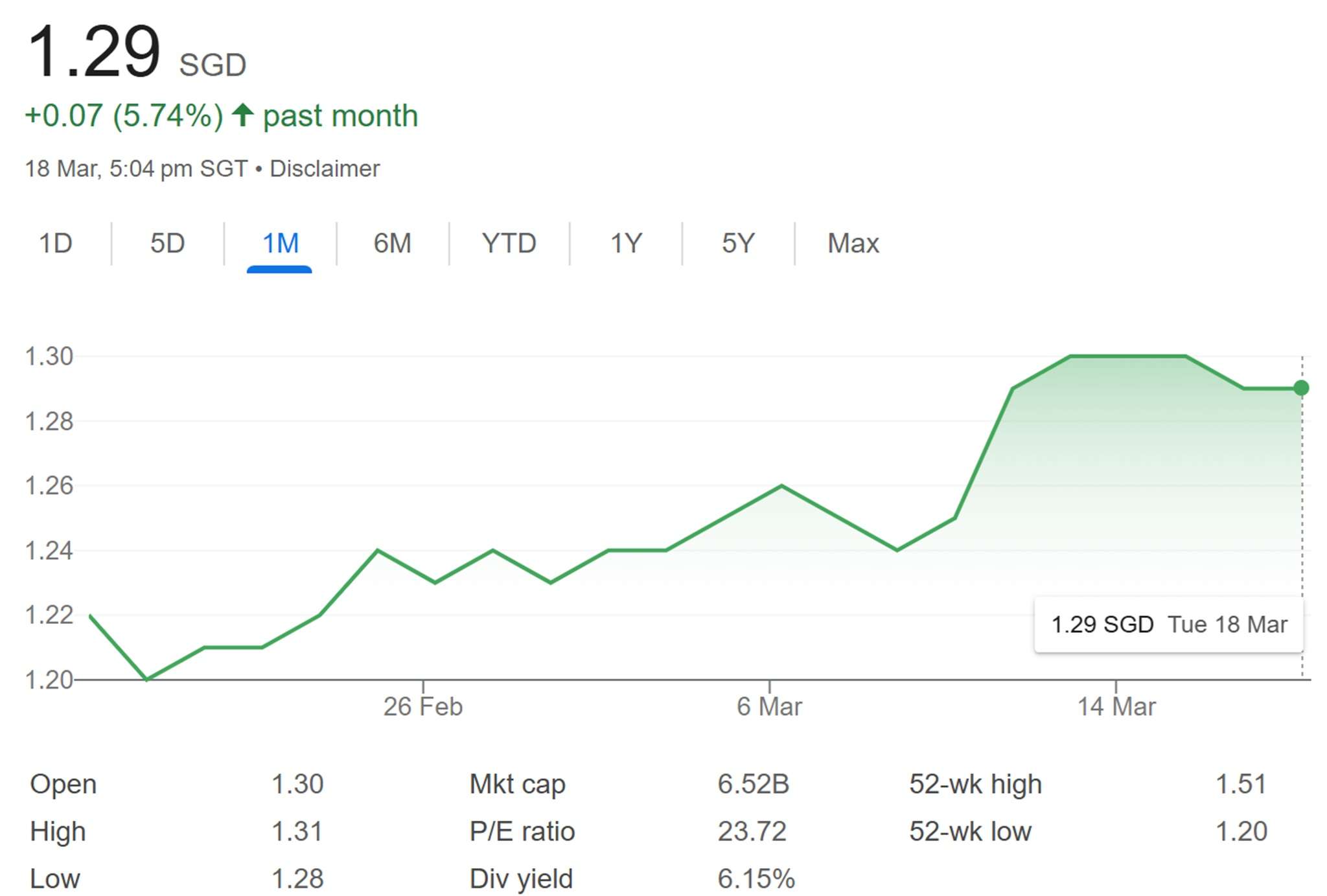Click the 1.29 SGD Tue 18 Mar tooltip
Viewport: 1327px width, 896px height.
point(1168,625)
